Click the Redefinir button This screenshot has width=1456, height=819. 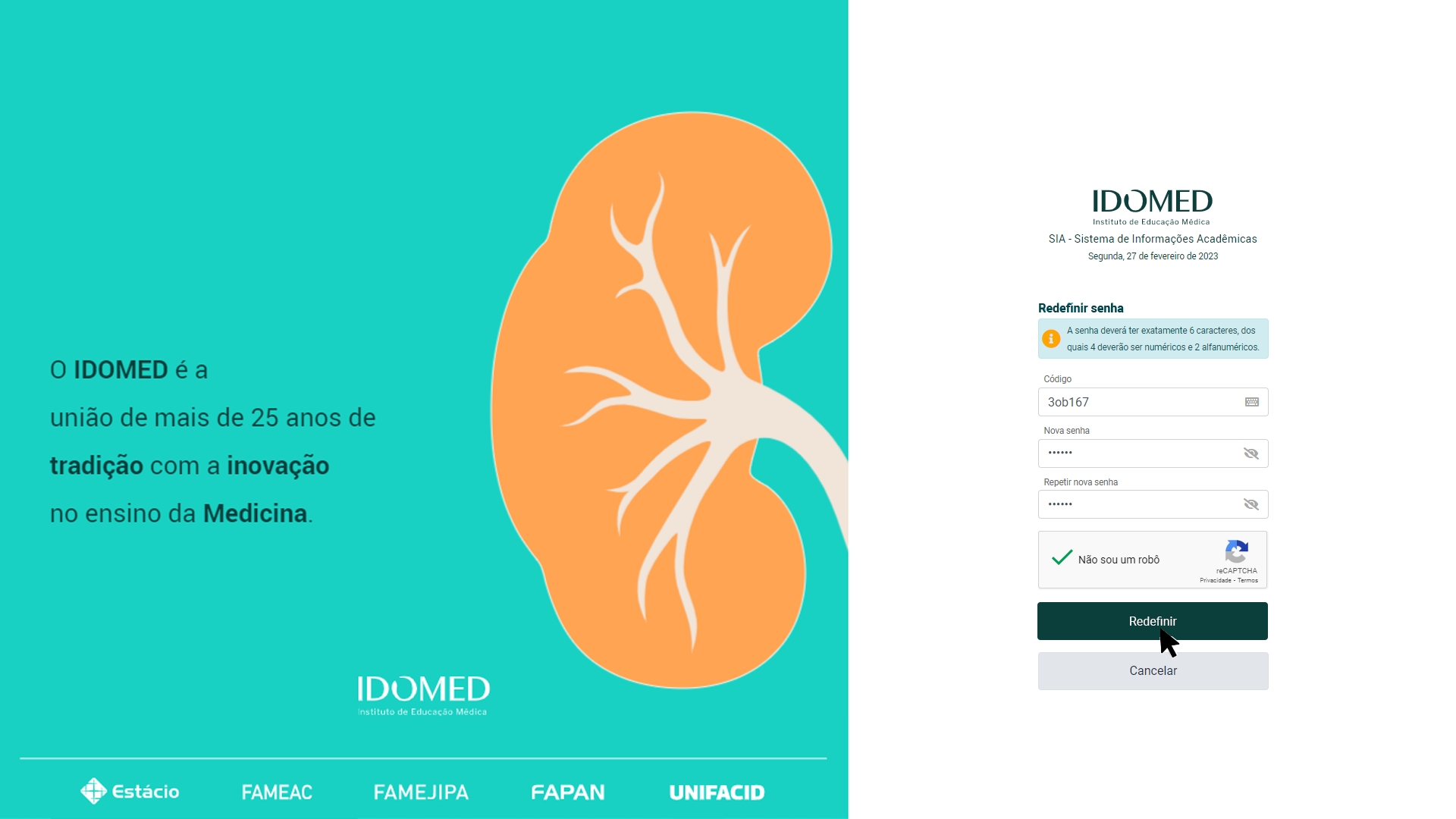click(1153, 621)
